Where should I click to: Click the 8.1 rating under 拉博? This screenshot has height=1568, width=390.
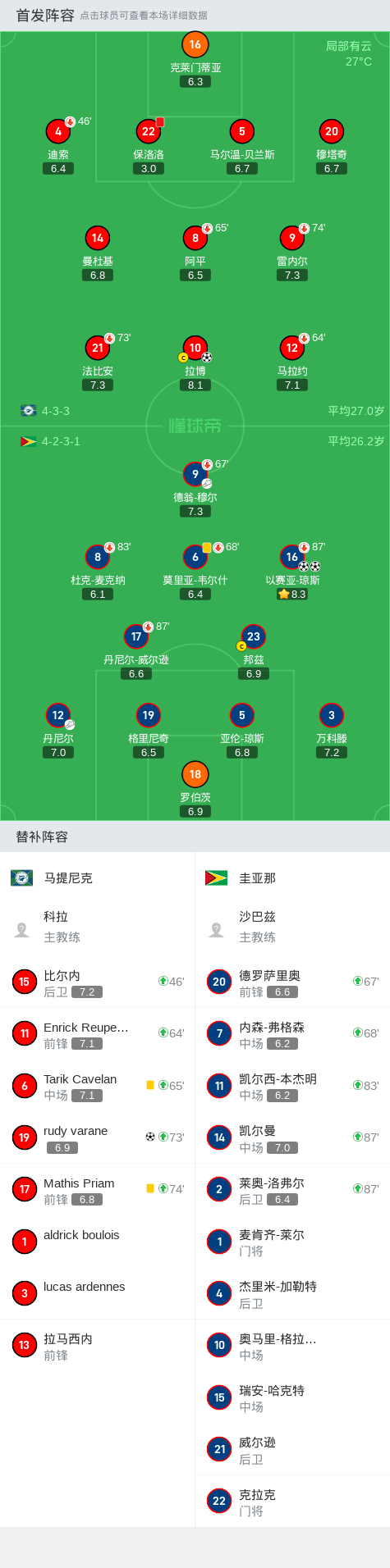[x=195, y=385]
